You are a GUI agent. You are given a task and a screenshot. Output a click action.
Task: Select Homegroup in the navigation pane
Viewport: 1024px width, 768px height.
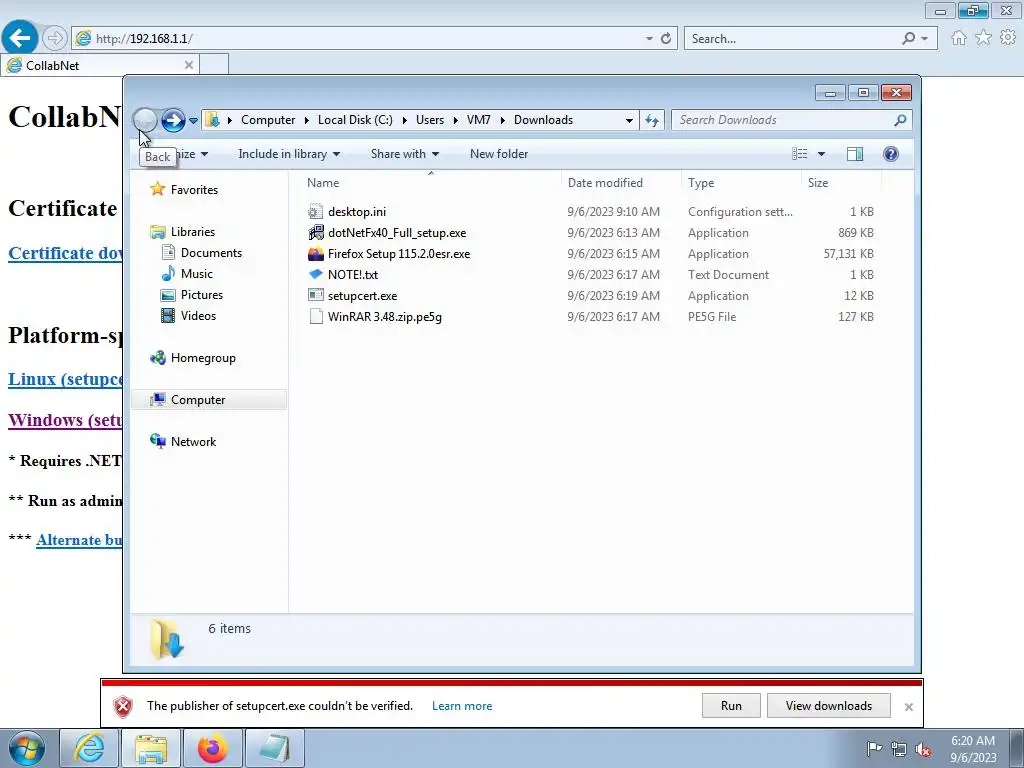pos(202,358)
